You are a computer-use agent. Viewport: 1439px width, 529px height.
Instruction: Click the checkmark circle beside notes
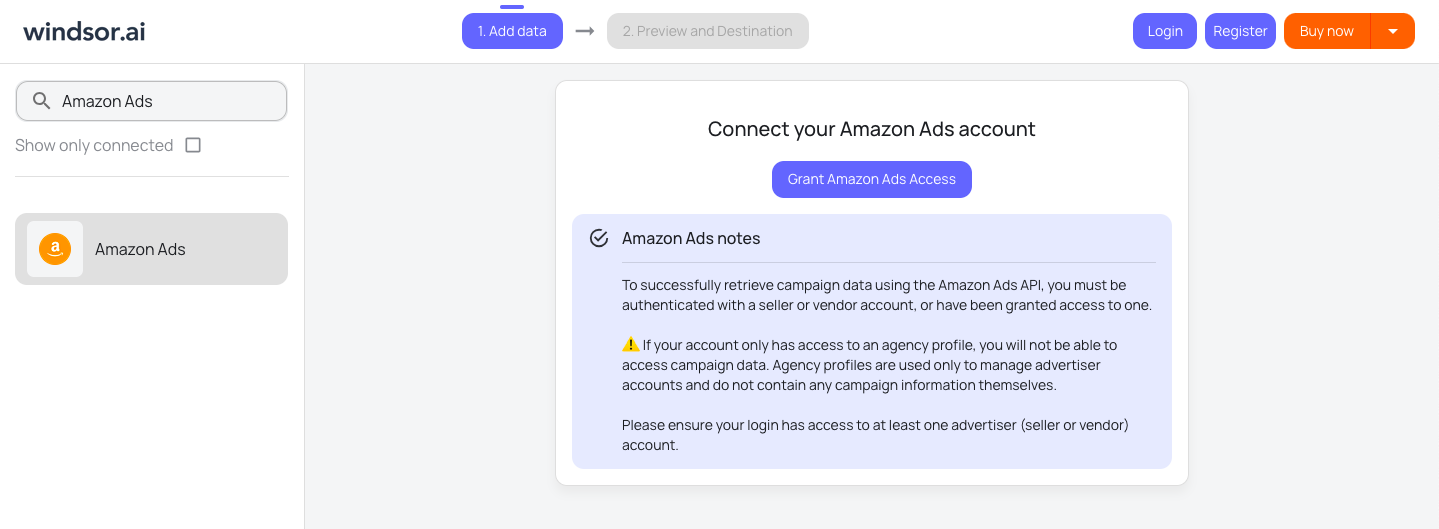(599, 238)
